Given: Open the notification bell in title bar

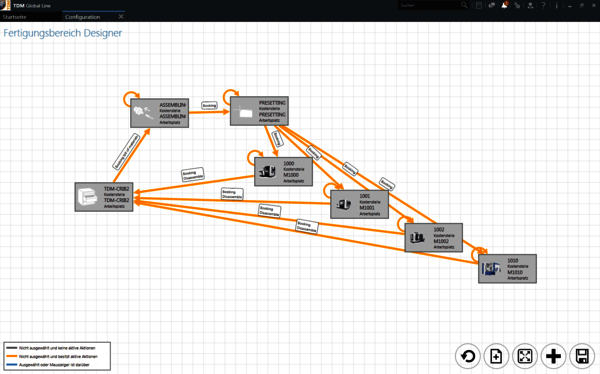Looking at the screenshot, I should 505,5.
